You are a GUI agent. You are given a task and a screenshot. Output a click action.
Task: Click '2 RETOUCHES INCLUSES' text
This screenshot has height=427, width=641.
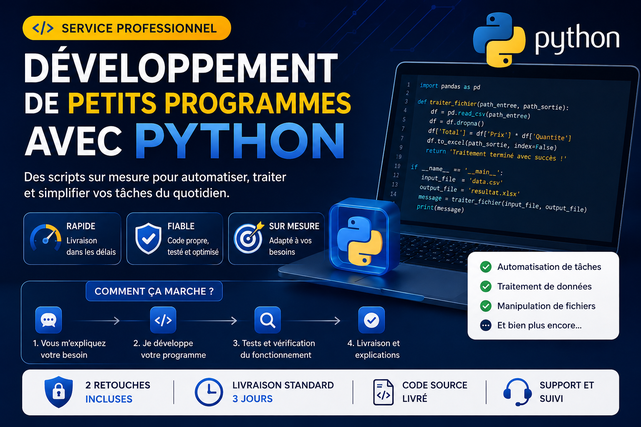(118, 392)
